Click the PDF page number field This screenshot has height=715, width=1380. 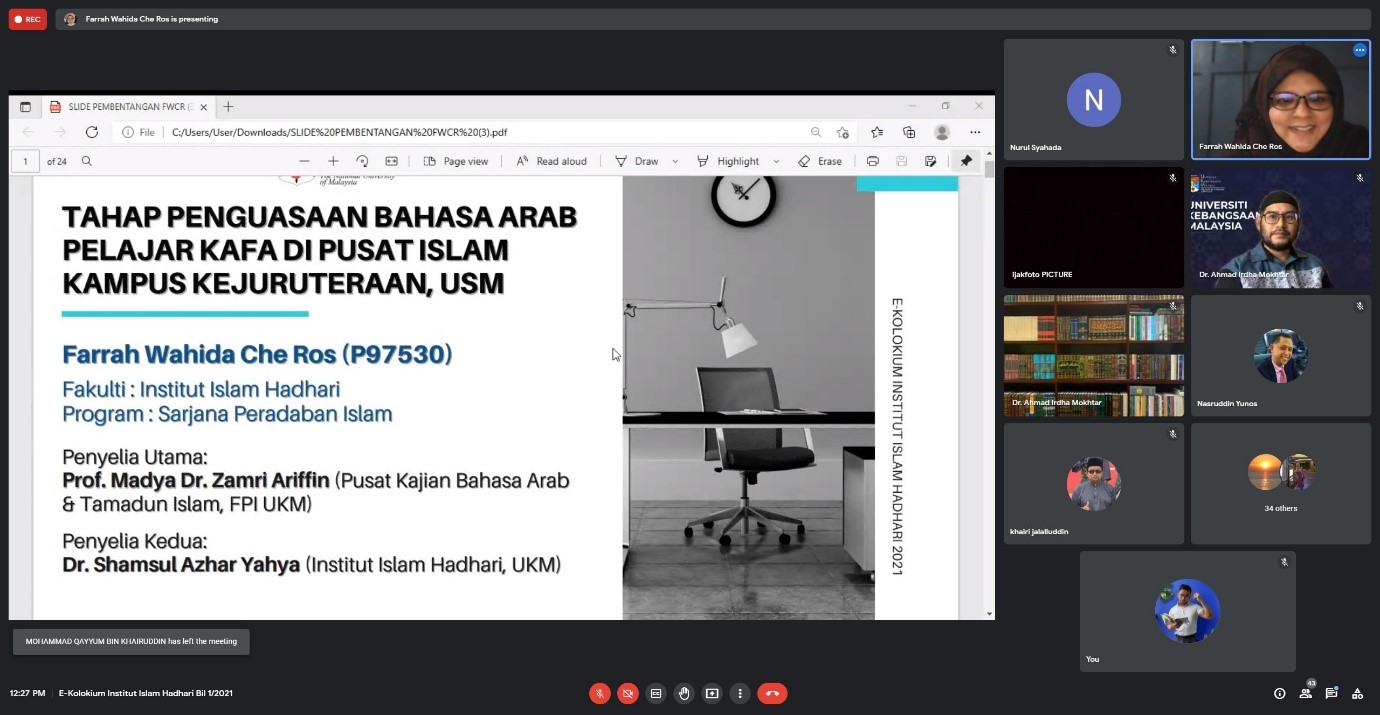tap(25, 161)
